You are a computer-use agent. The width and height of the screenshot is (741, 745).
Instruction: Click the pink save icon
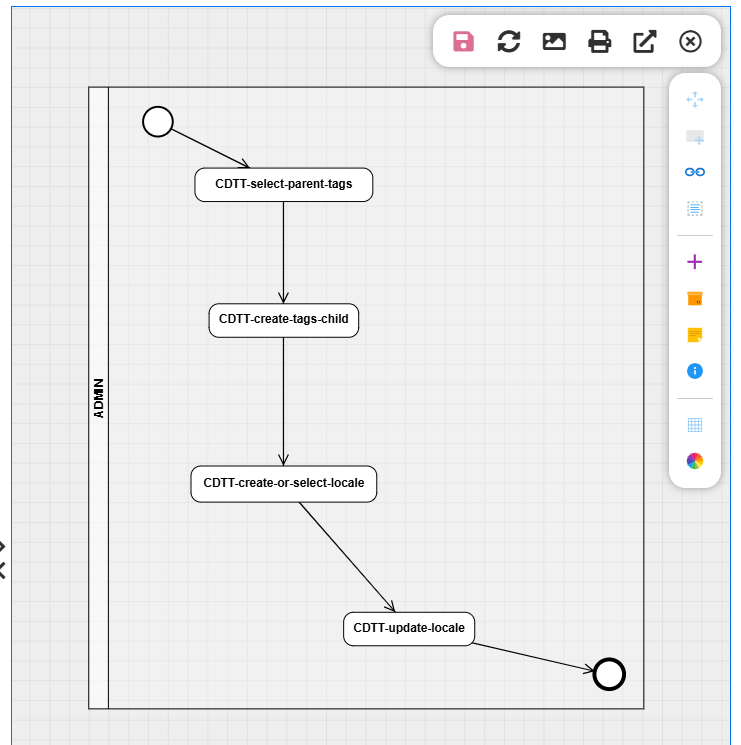click(463, 41)
